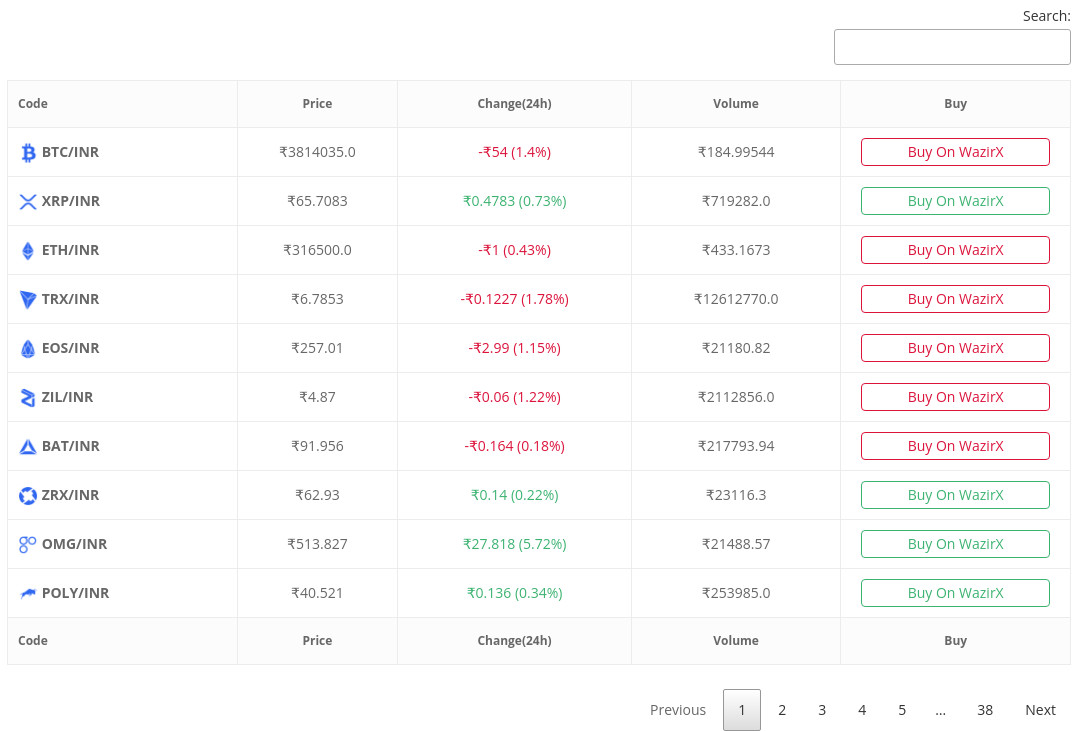Click the Polymath icon beside POLY/INR
Image resolution: width=1078 pixels, height=731 pixels.
(x=27, y=593)
